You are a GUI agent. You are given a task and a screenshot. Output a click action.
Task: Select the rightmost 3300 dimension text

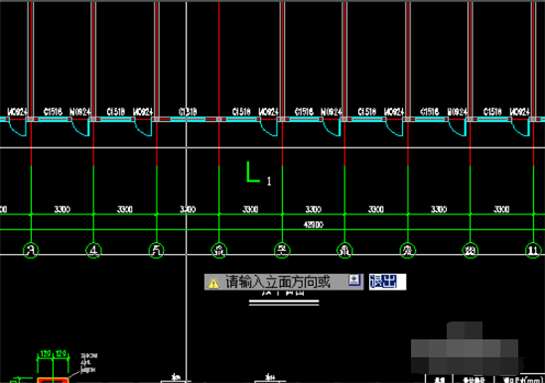[x=502, y=209]
